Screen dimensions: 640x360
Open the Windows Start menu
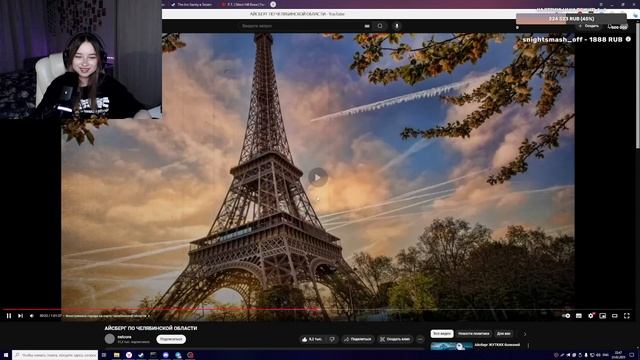point(6,355)
